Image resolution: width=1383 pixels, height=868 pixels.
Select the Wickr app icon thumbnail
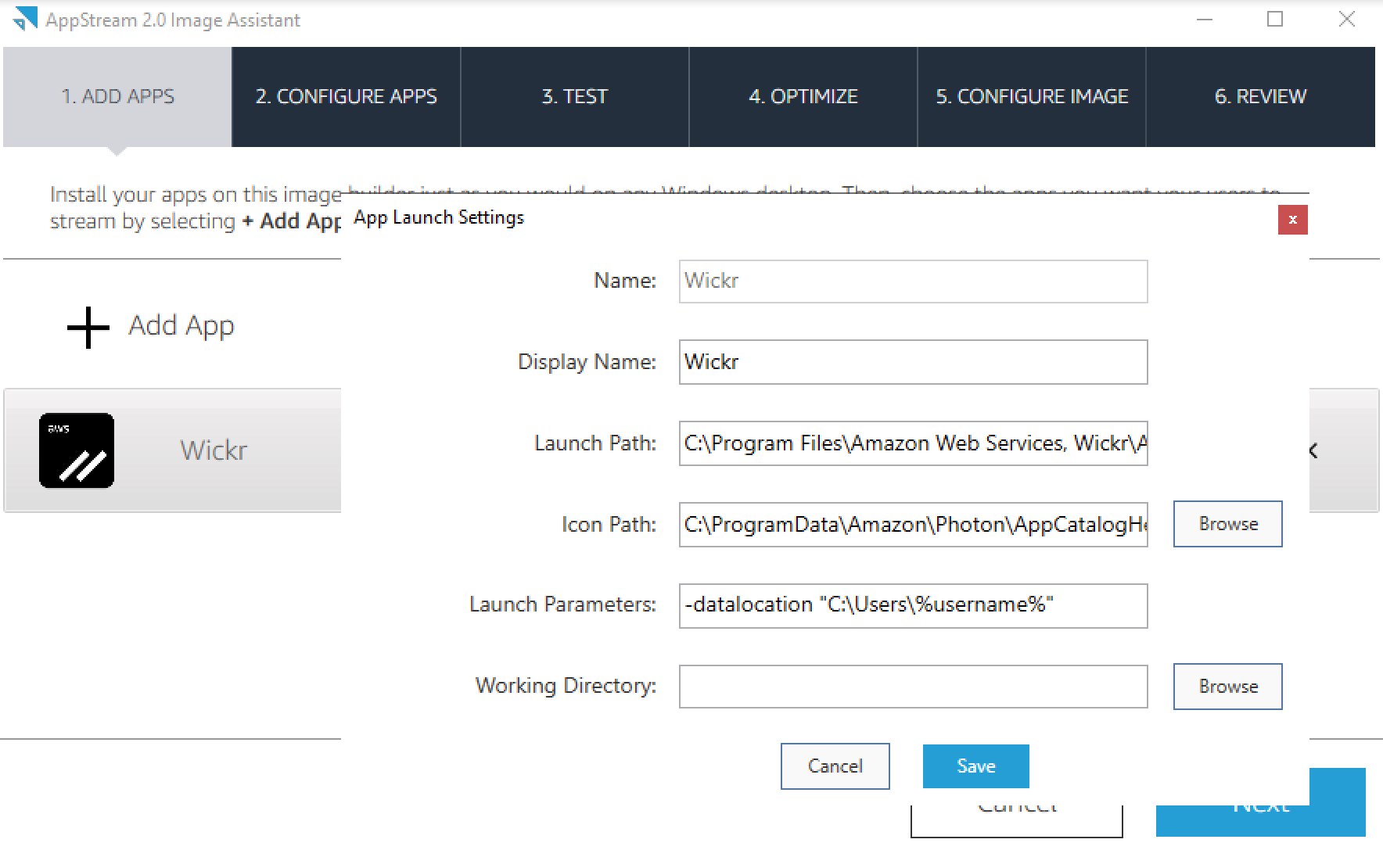click(x=76, y=450)
